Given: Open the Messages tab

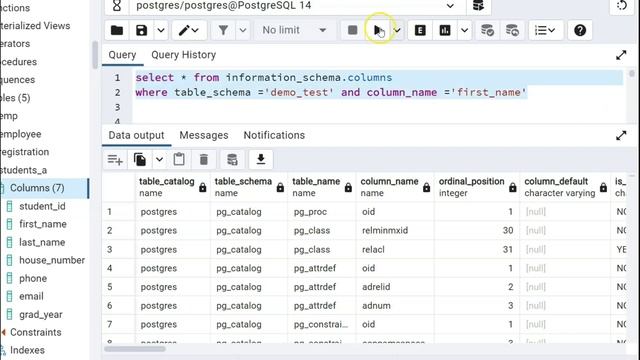Looking at the screenshot, I should pyautogui.click(x=204, y=135).
